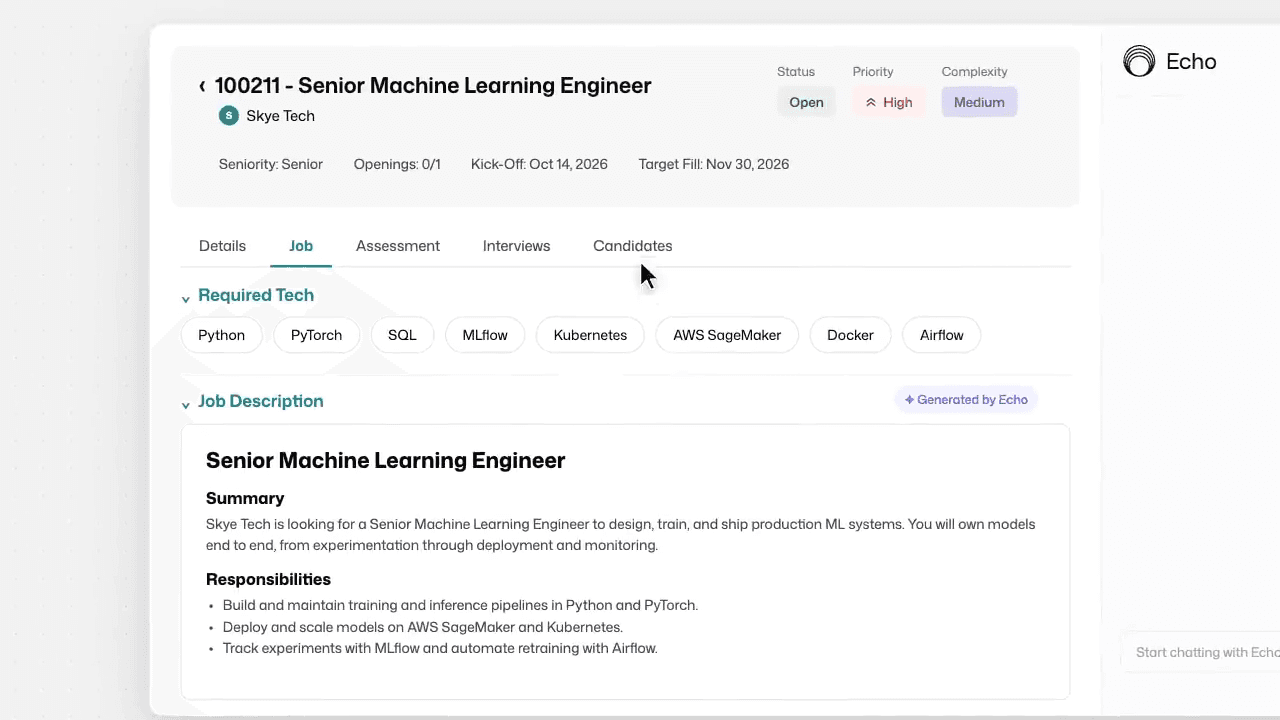This screenshot has width=1280, height=720.
Task: Select the Kubernetes tech chip
Action: click(x=590, y=335)
